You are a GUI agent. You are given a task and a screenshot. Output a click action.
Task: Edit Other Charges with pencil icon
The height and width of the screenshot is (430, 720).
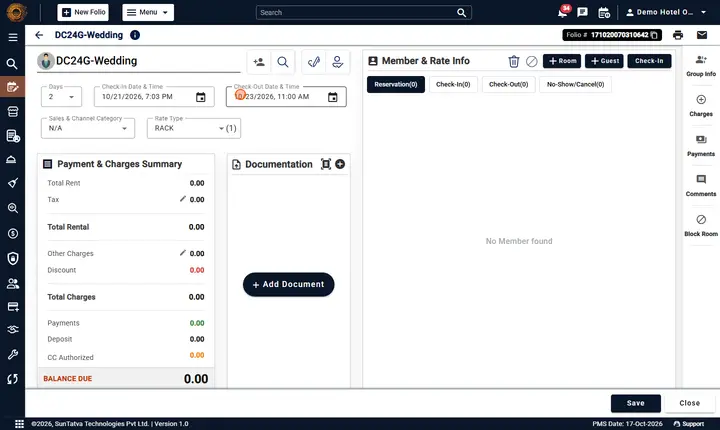(x=183, y=253)
